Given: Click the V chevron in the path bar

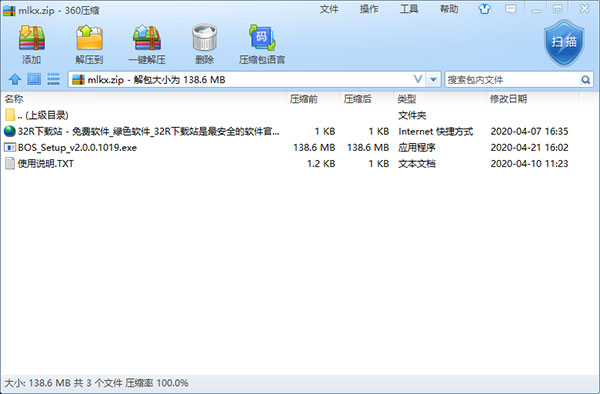Looking at the screenshot, I should (418, 79).
